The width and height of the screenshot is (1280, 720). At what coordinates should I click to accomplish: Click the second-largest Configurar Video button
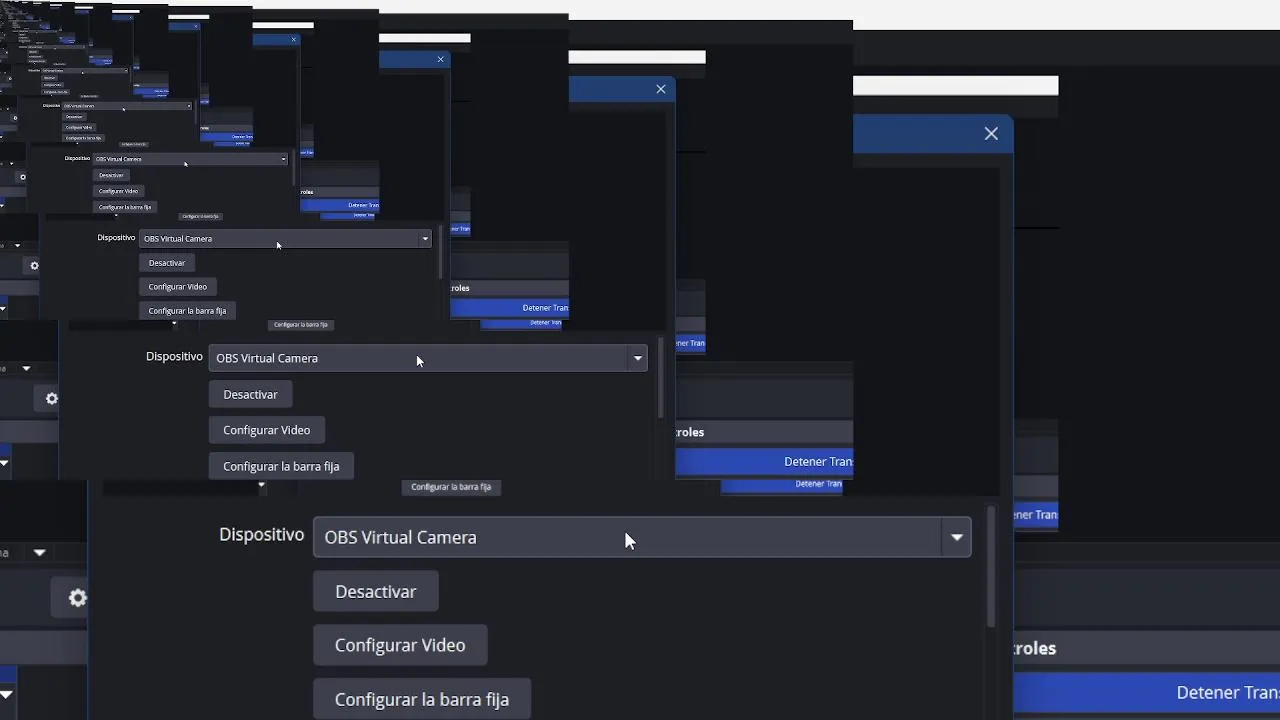click(267, 430)
